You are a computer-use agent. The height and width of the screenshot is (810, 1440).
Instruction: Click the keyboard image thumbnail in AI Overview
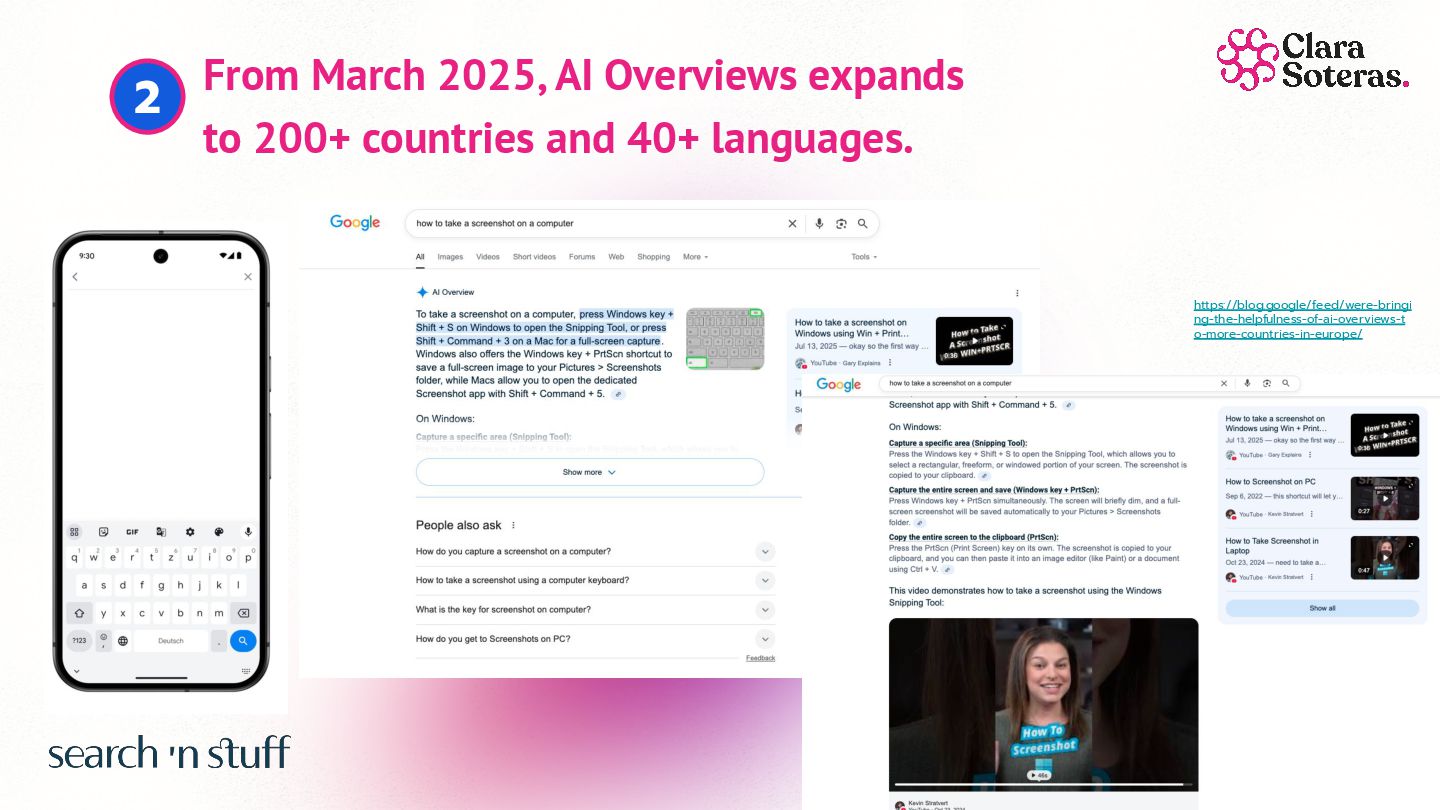(725, 339)
